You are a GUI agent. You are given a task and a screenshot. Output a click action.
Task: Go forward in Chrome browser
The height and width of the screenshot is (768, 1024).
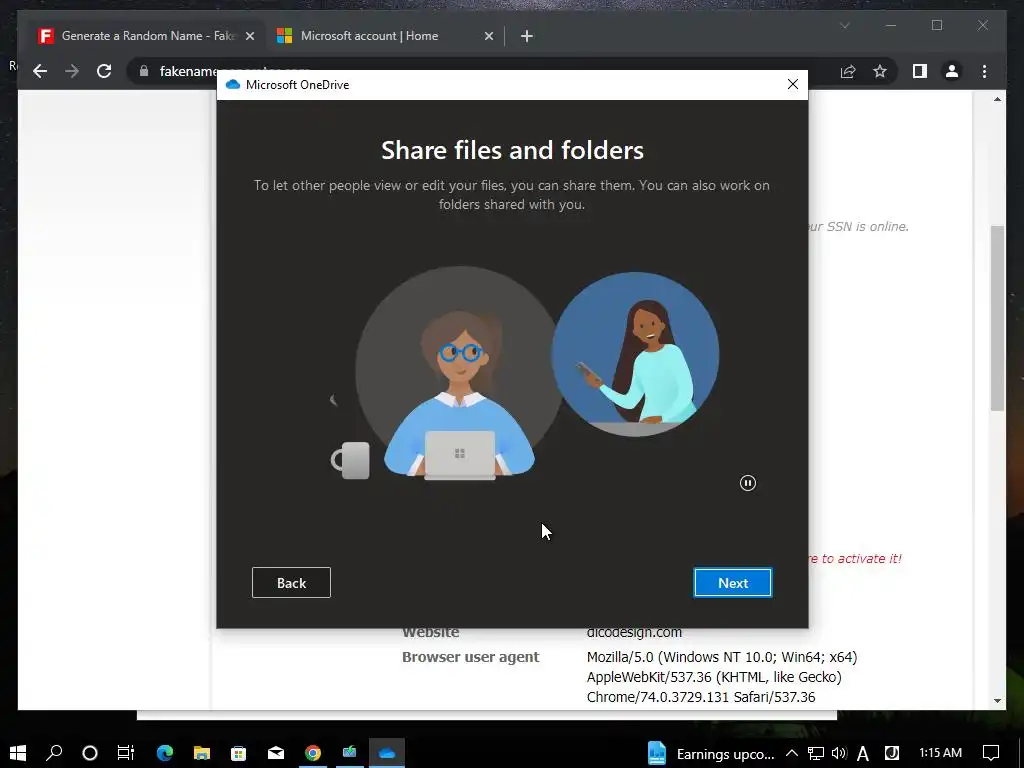[72, 71]
